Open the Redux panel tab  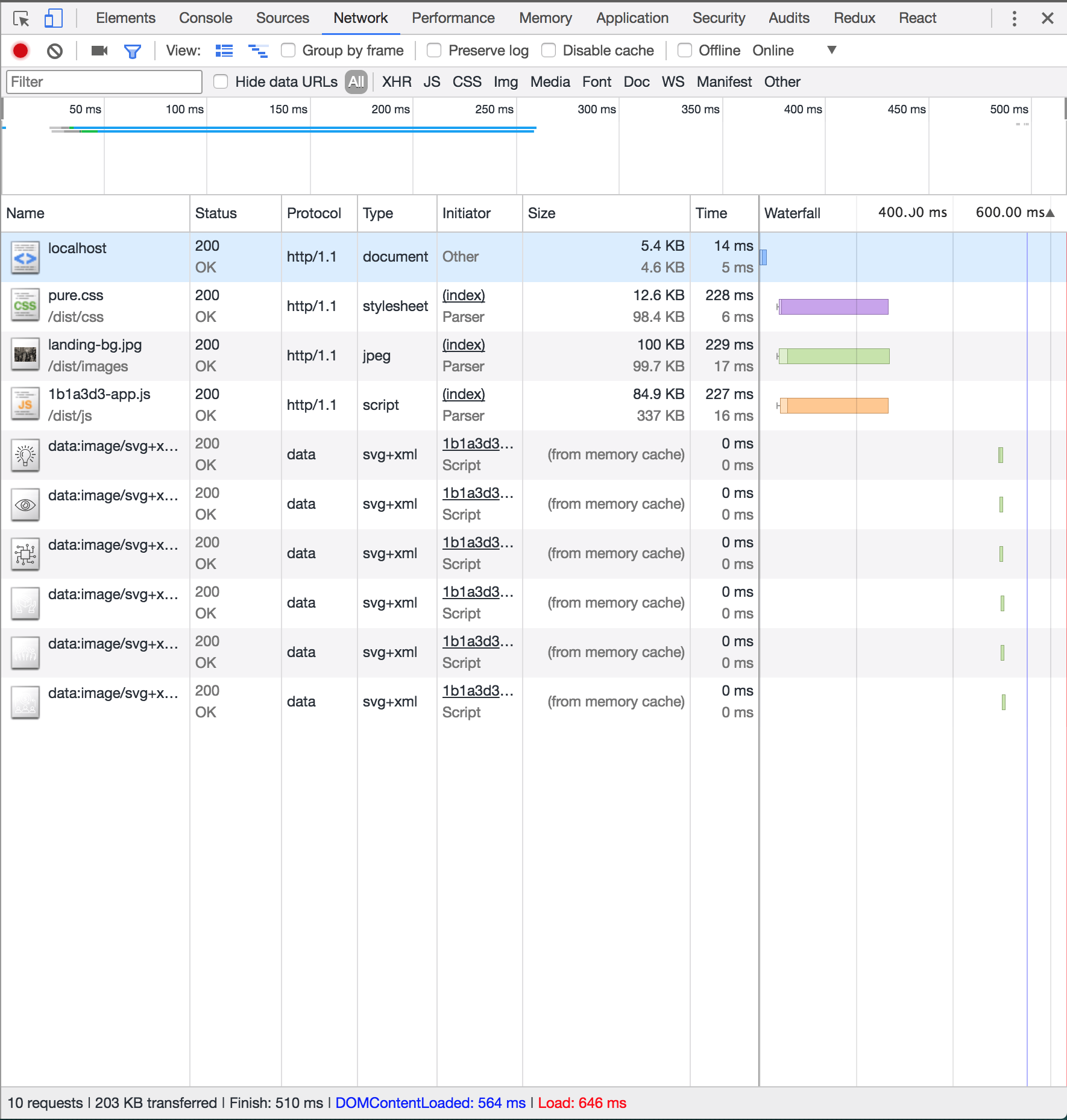854,18
